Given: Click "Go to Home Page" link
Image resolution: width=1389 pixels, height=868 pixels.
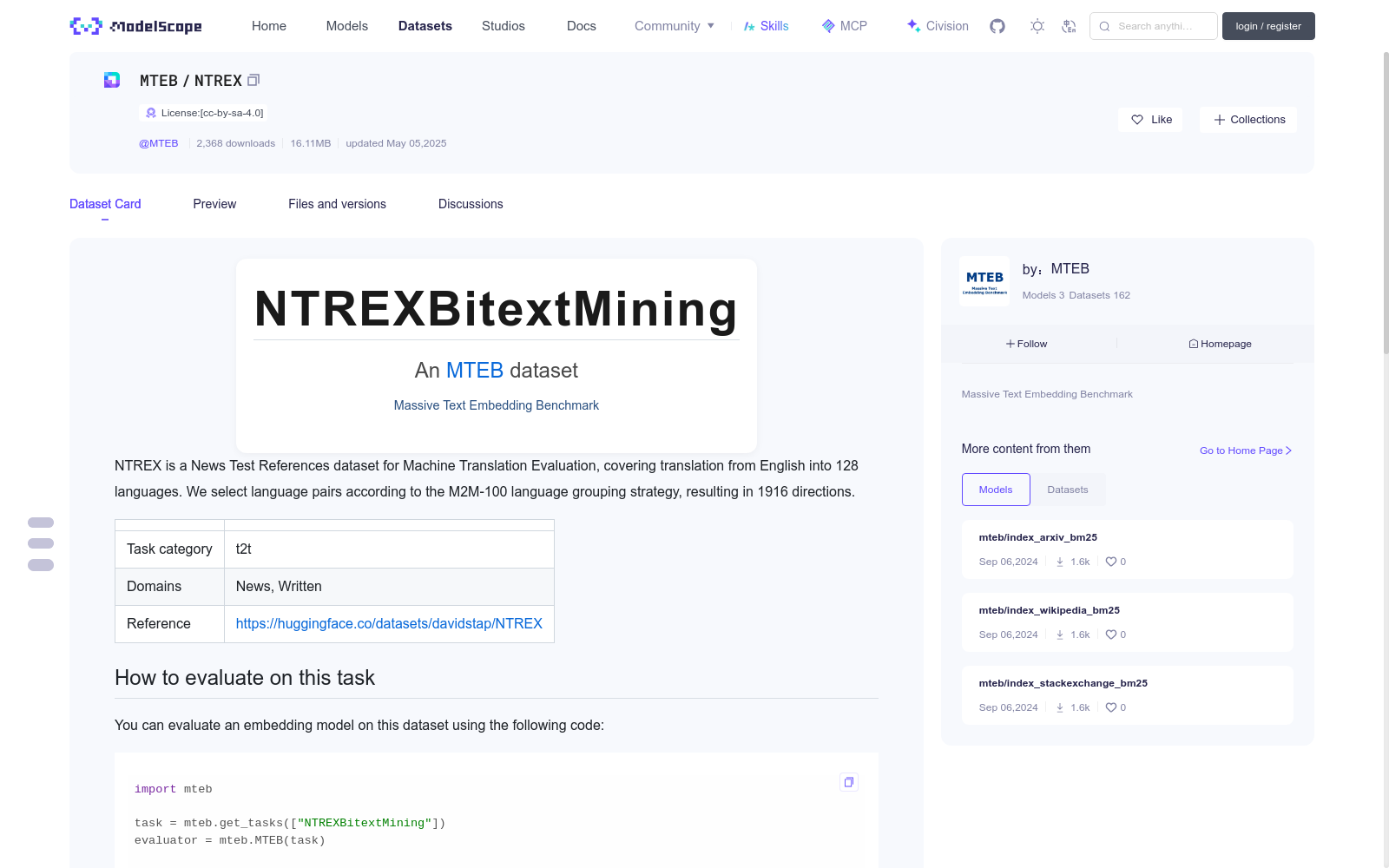Looking at the screenshot, I should coord(1246,450).
